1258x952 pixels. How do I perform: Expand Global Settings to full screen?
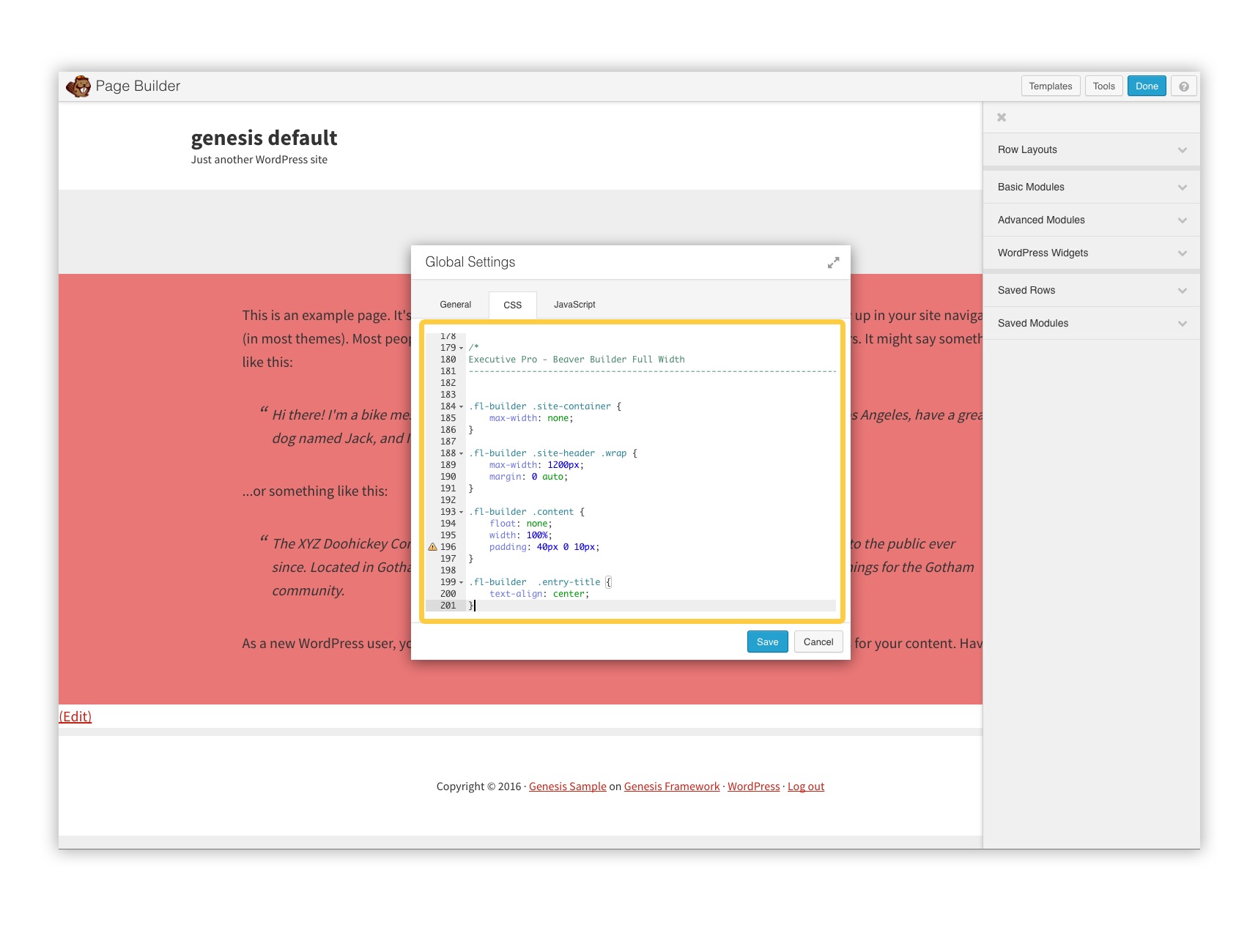click(x=833, y=262)
